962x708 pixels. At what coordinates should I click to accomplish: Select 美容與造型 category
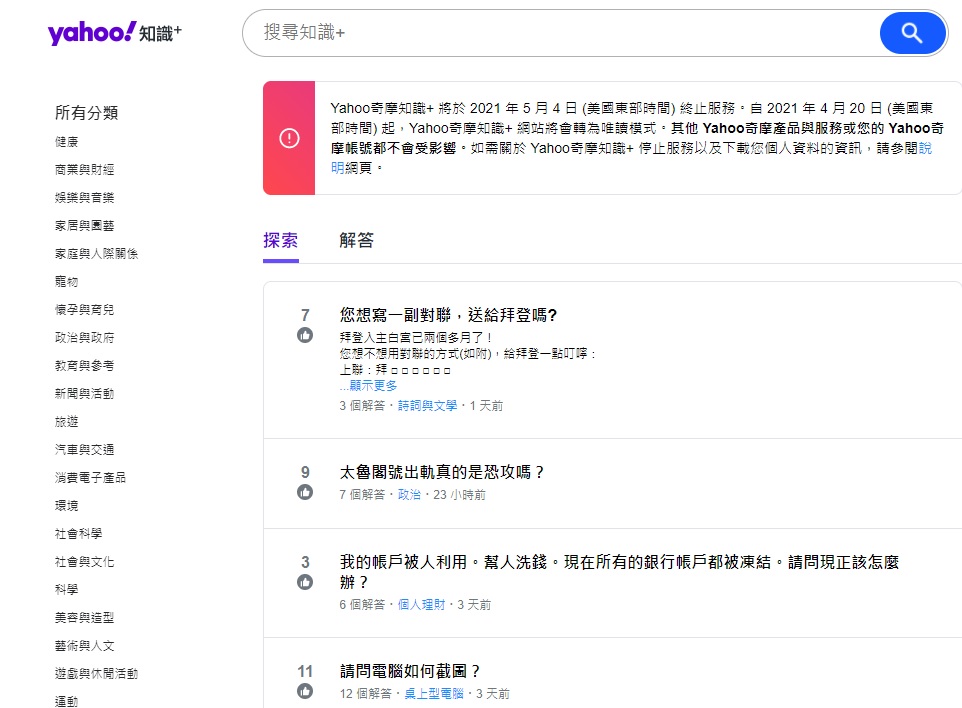(84, 618)
